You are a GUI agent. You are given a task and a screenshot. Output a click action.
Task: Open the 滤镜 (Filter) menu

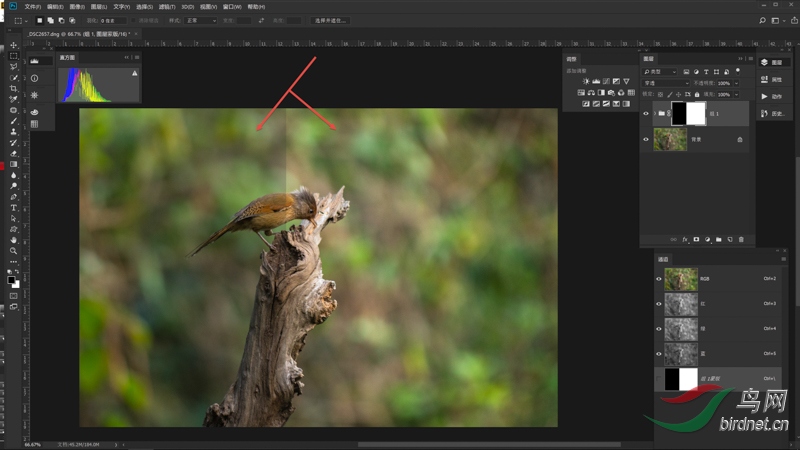point(165,6)
